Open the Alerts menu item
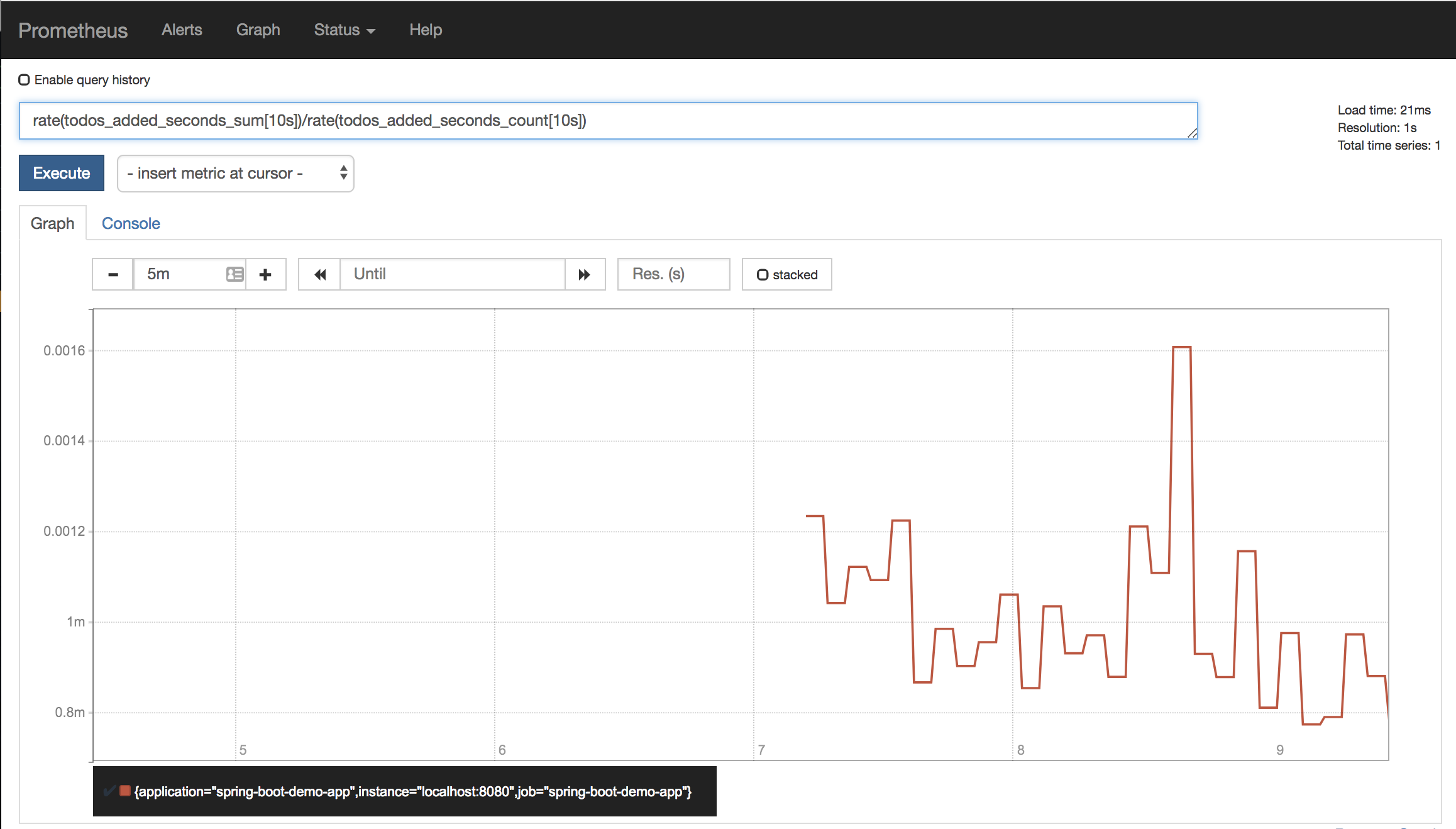Viewport: 1456px width, 829px height. (x=182, y=29)
